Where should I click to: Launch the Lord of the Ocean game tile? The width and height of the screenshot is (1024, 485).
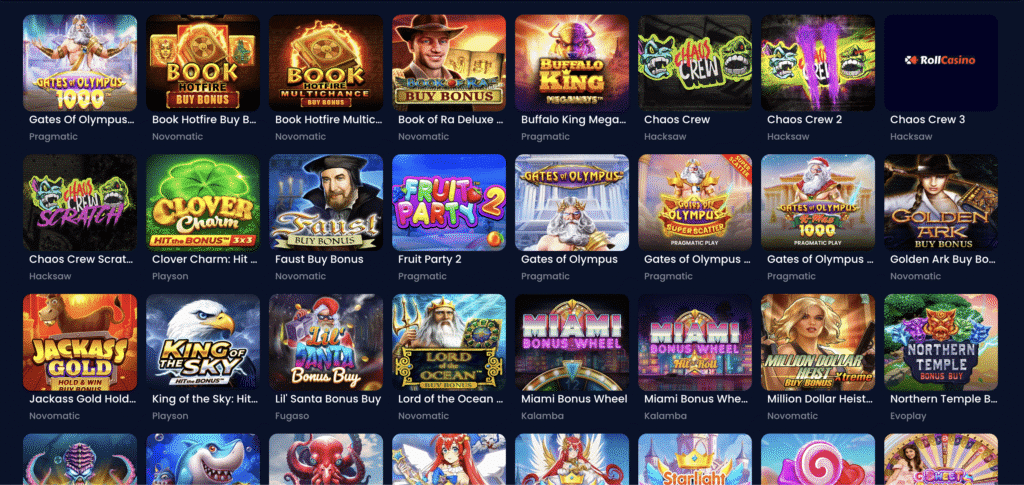(x=449, y=342)
